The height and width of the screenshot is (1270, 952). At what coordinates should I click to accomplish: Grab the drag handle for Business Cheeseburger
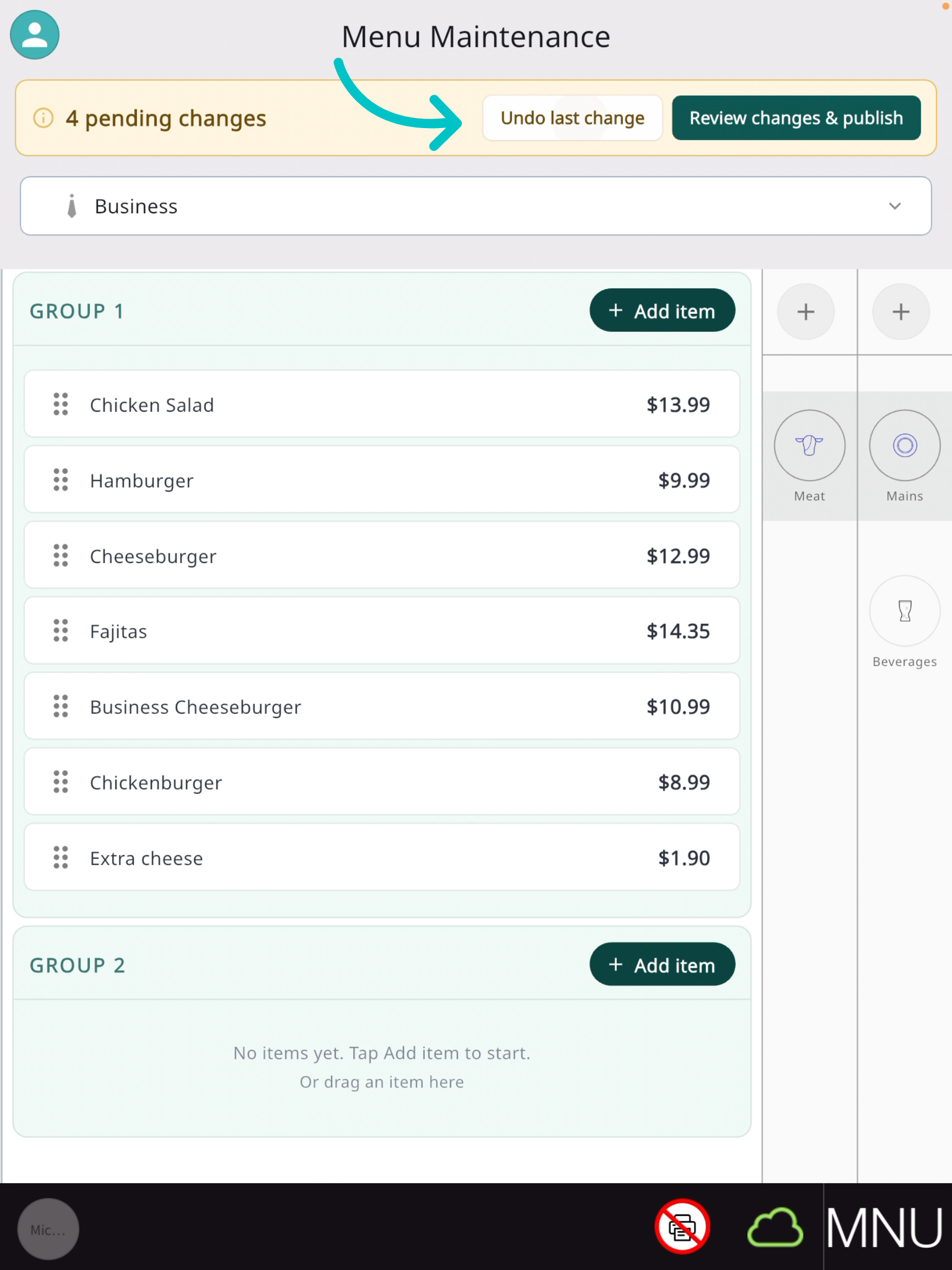point(61,706)
